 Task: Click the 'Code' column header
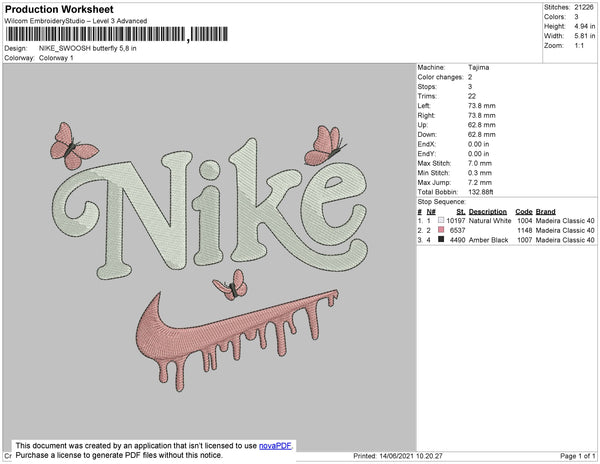(x=524, y=212)
